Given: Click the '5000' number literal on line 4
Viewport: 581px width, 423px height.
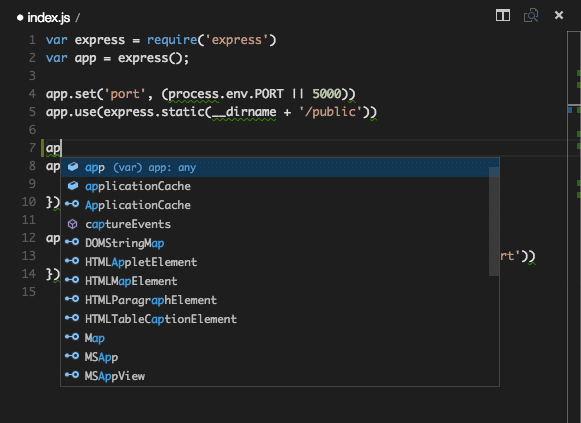Looking at the screenshot, I should click(326, 94).
